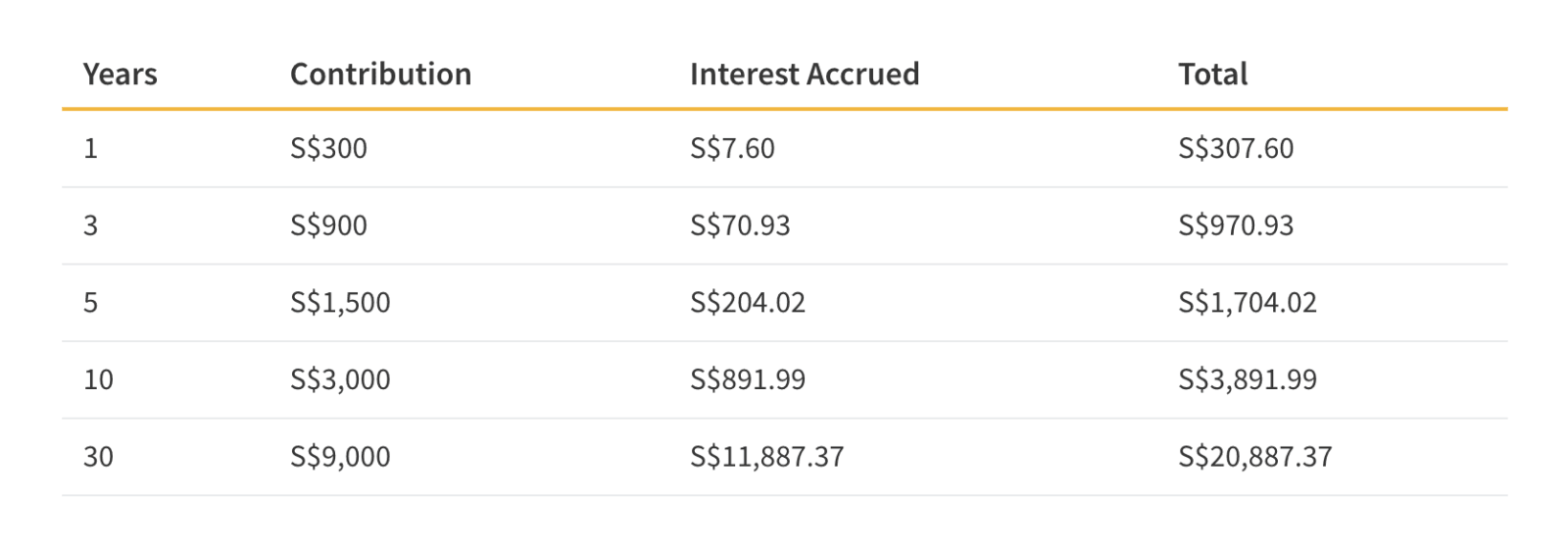
Task: Select the S$9,000 contribution cell
Action: pos(340,457)
